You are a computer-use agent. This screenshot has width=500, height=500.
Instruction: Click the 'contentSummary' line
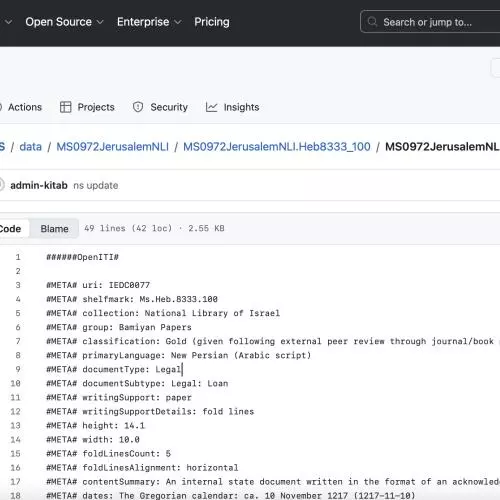pos(273,481)
